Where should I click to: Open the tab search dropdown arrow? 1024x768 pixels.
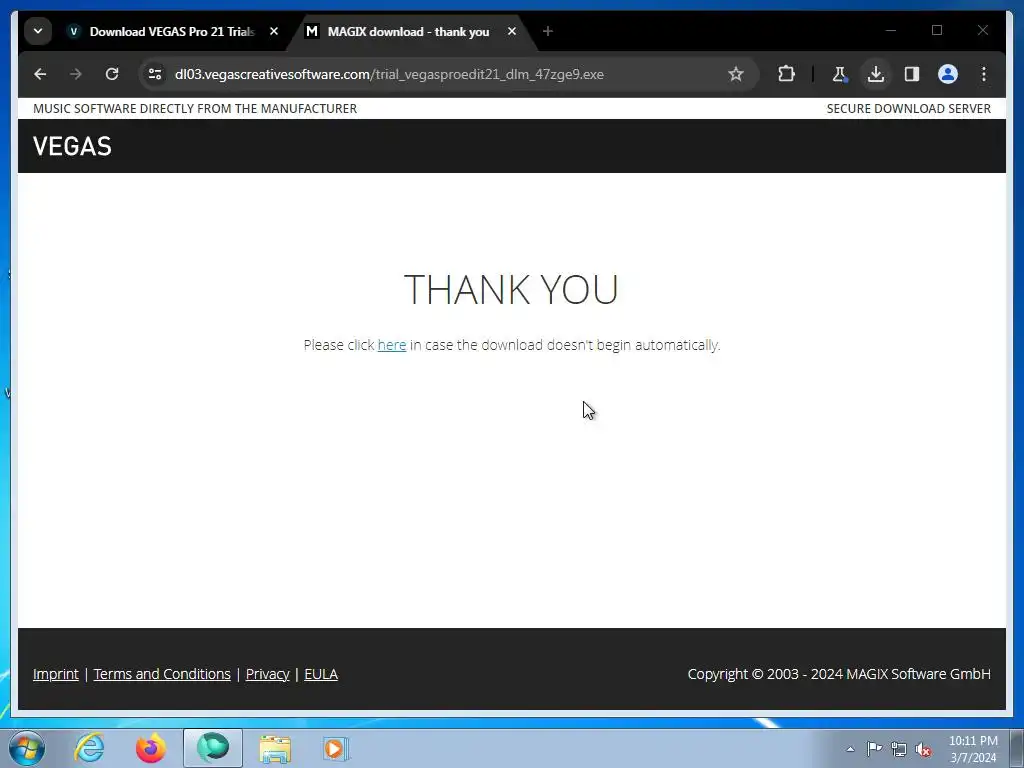tap(38, 31)
